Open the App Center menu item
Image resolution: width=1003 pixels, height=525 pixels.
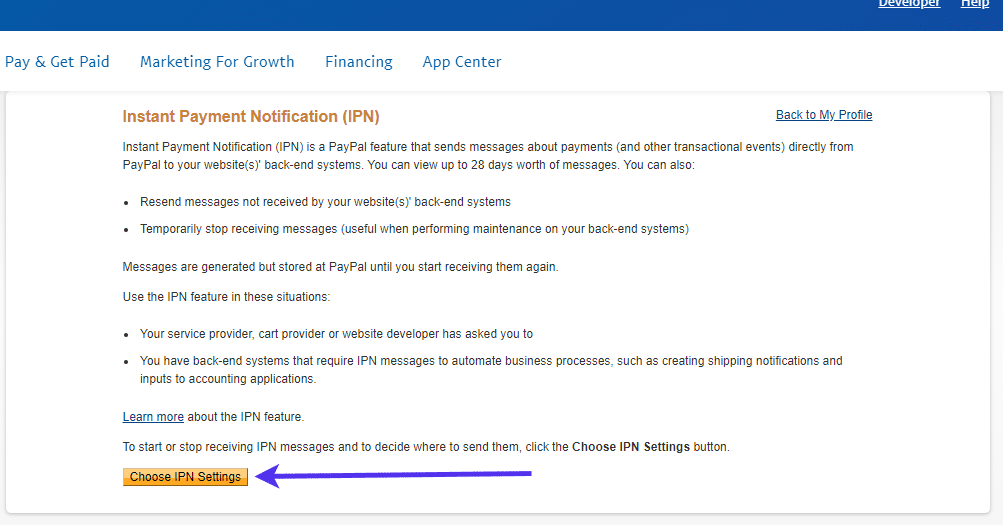tap(462, 62)
